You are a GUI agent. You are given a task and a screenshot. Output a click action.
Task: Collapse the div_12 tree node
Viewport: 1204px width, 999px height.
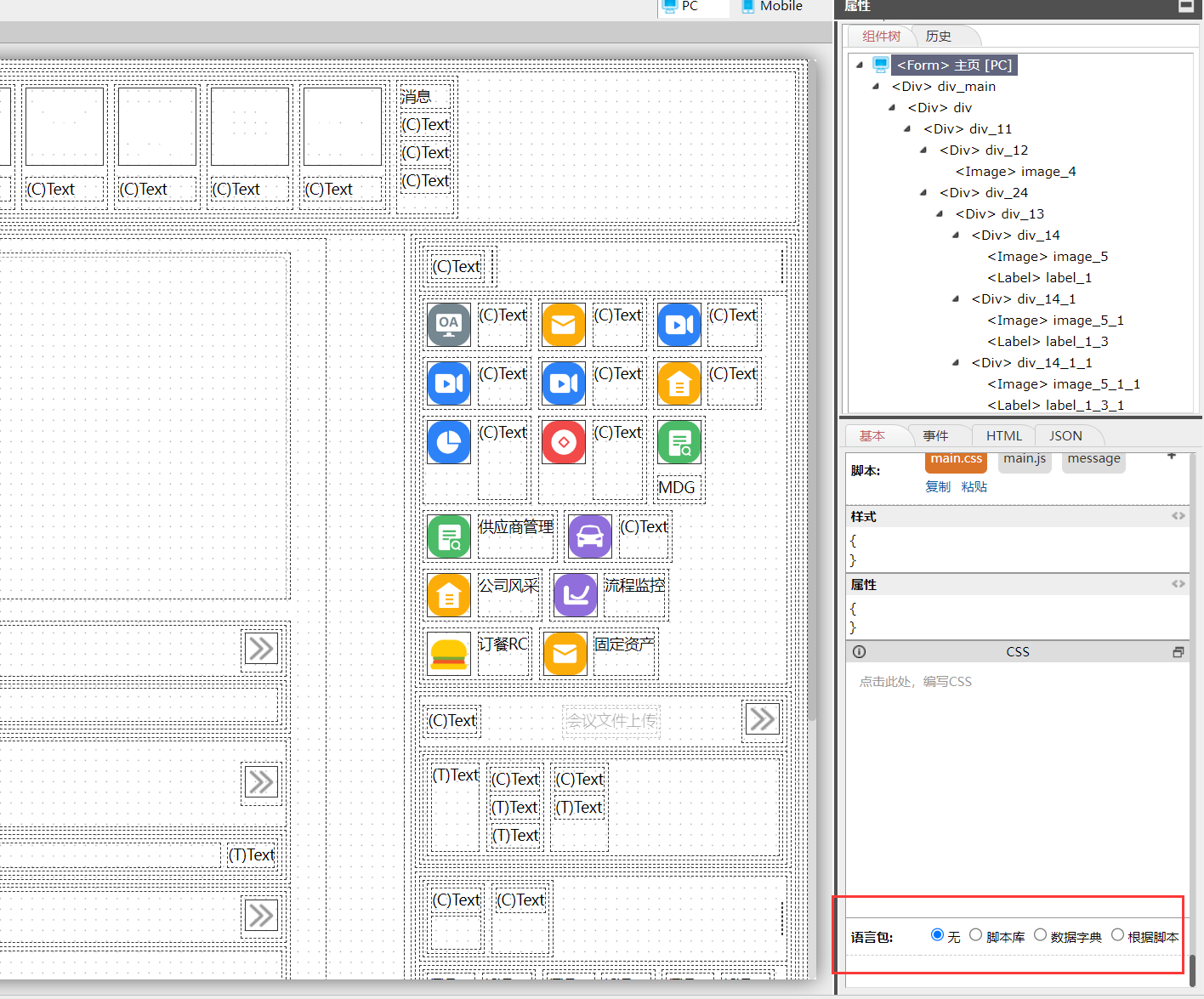click(x=924, y=150)
